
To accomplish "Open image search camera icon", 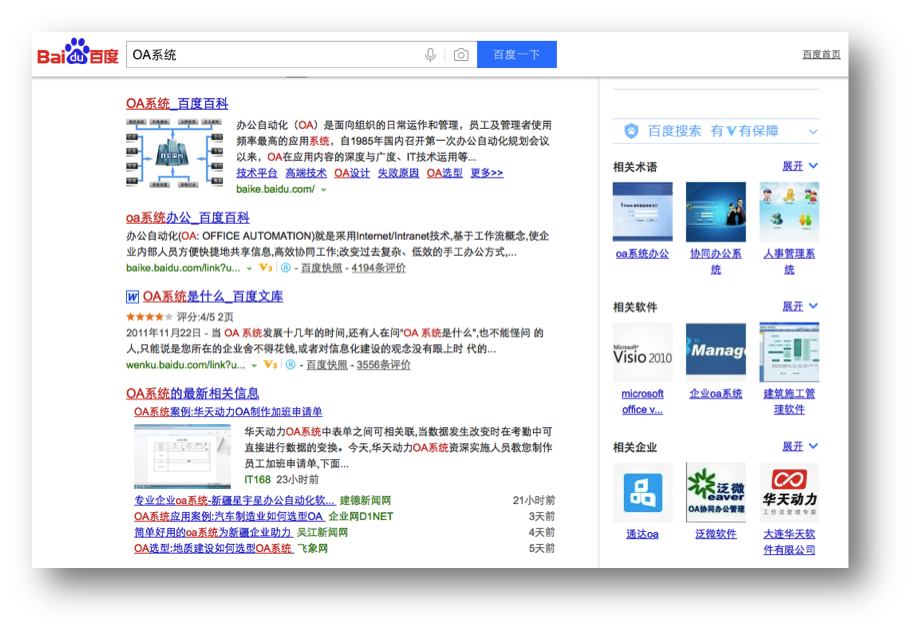I will (461, 55).
